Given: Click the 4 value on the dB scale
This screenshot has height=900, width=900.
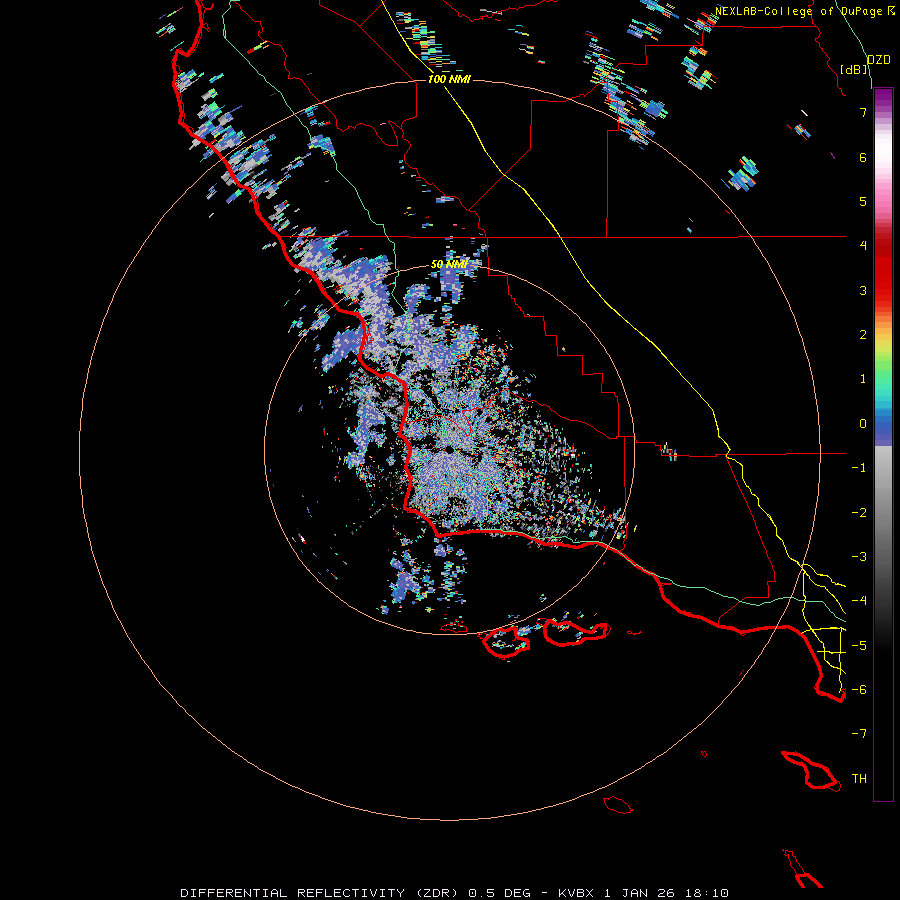Looking at the screenshot, I should [863, 246].
